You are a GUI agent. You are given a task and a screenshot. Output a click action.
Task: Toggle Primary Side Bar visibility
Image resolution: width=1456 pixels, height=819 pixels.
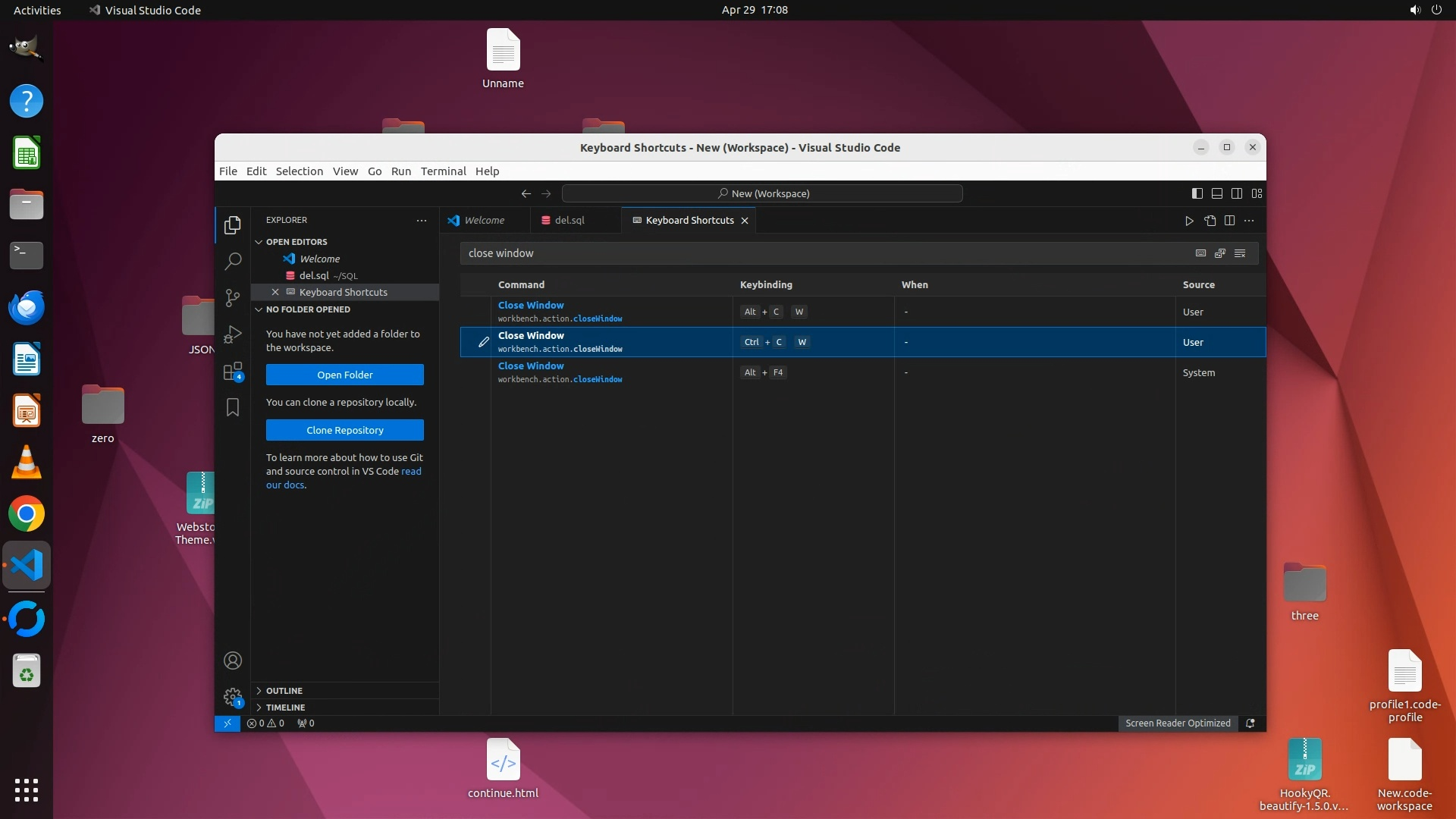(x=1197, y=193)
